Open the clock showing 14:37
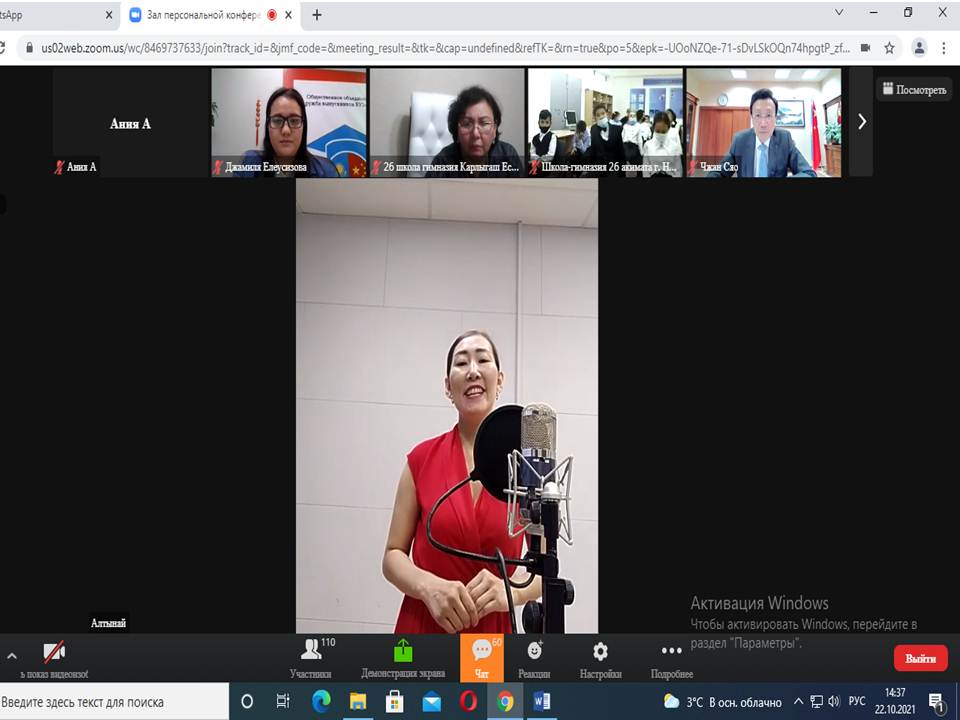The height and width of the screenshot is (720, 960). (895, 702)
